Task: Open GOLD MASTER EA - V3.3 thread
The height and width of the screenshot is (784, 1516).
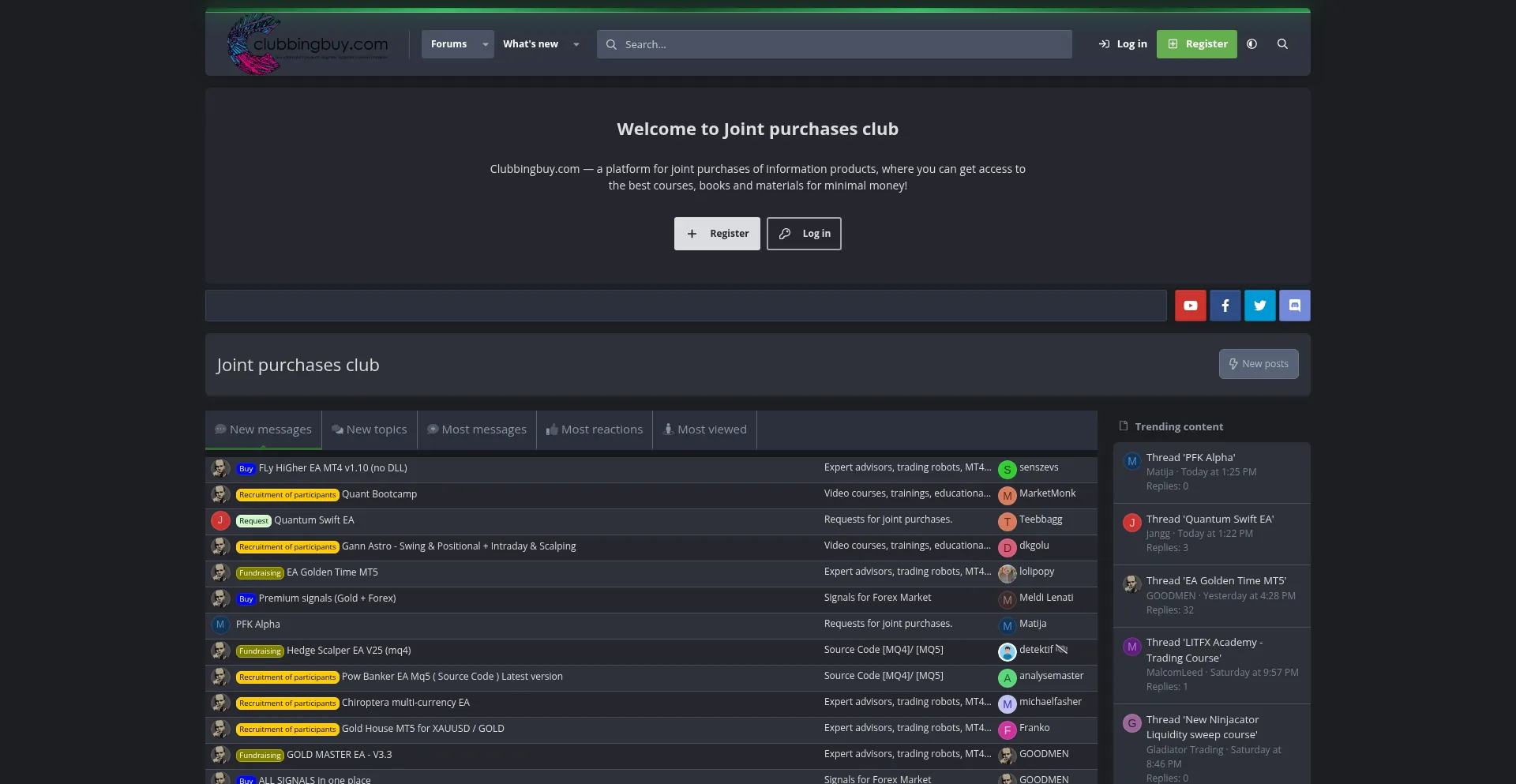Action: [340, 755]
